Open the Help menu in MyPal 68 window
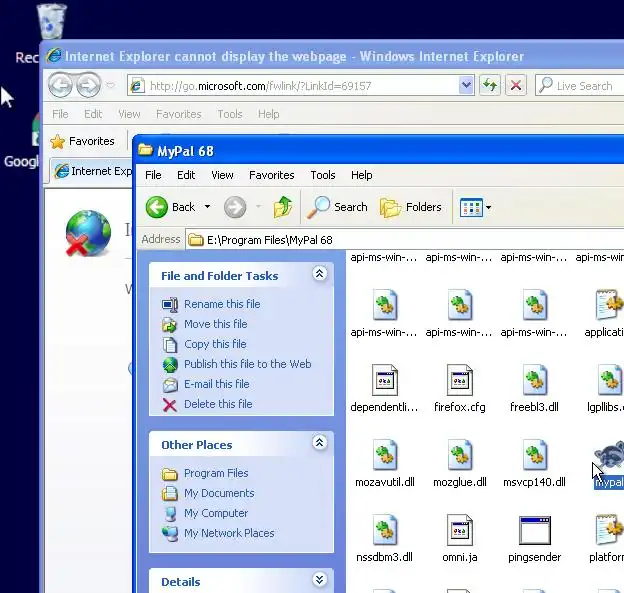This screenshot has width=624, height=593. (x=361, y=175)
